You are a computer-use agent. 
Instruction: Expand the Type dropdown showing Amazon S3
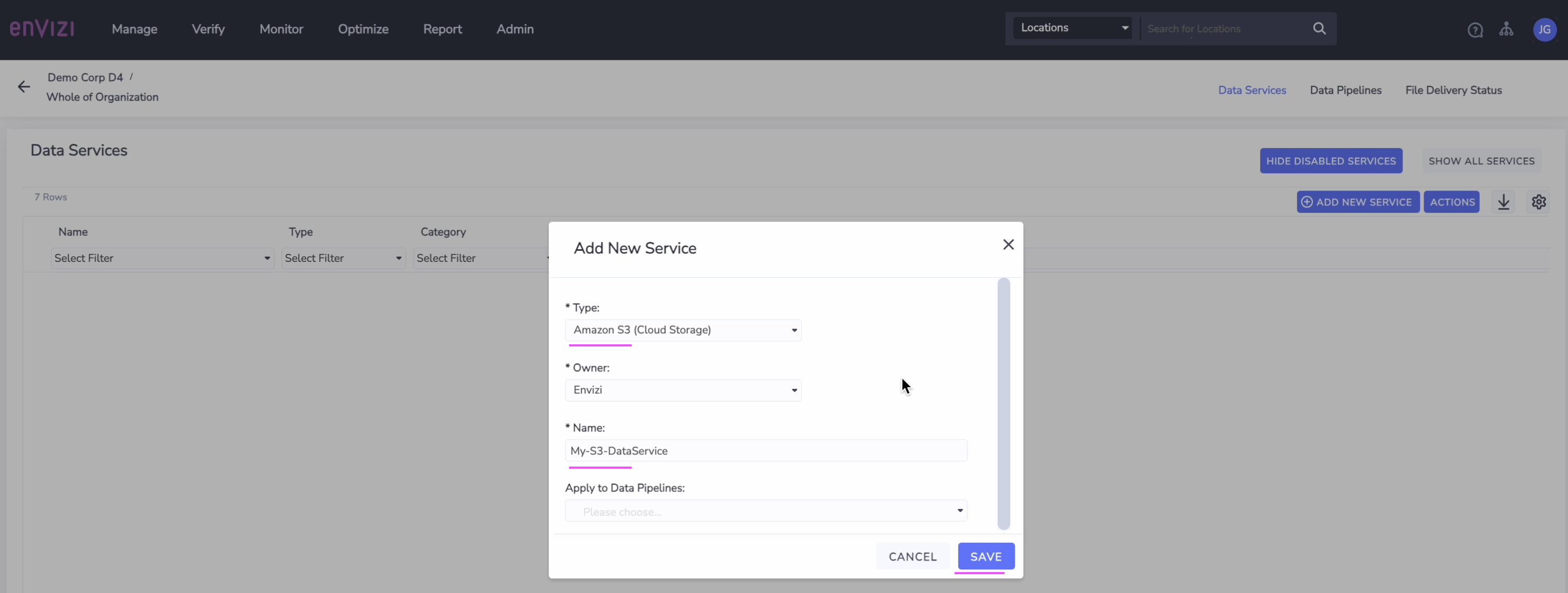[x=683, y=330]
